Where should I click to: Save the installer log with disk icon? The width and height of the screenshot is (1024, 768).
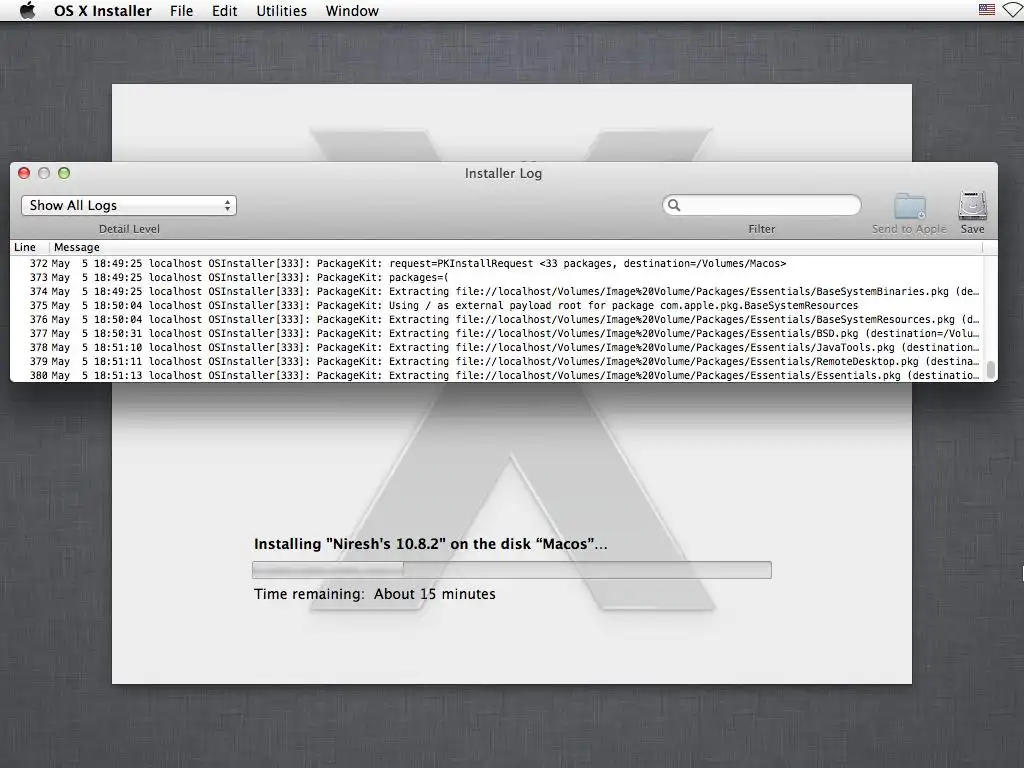972,206
